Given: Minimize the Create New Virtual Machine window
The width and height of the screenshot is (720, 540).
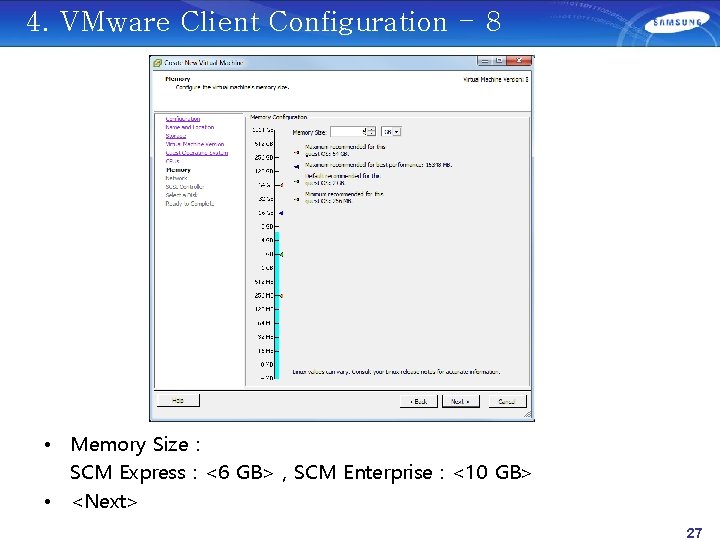Looking at the screenshot, I should [484, 61].
